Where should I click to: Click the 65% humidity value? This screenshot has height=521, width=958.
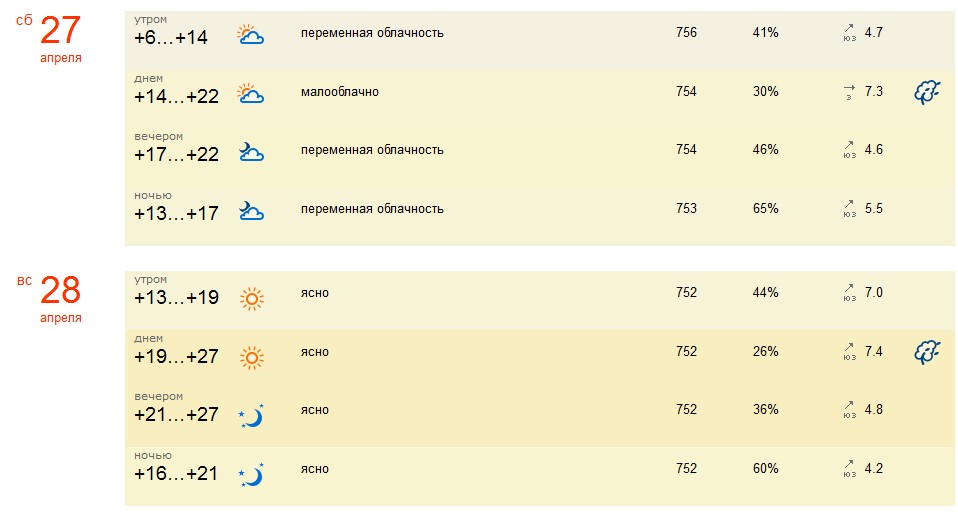tap(765, 209)
